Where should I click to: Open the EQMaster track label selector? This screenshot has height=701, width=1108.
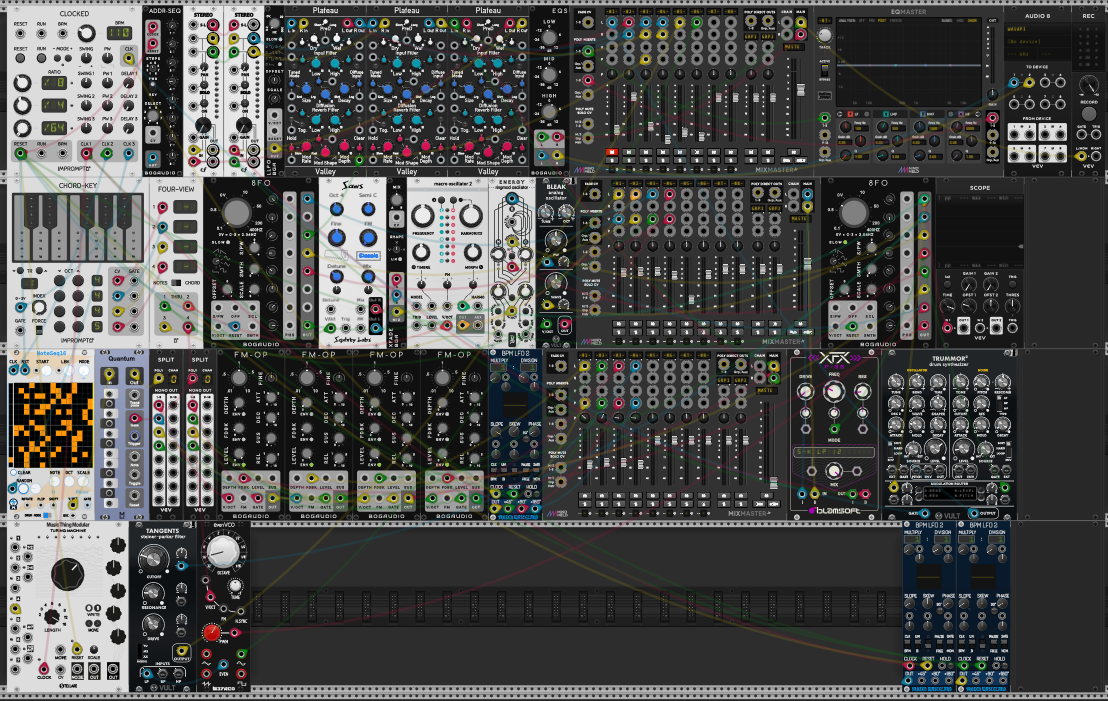point(824,21)
